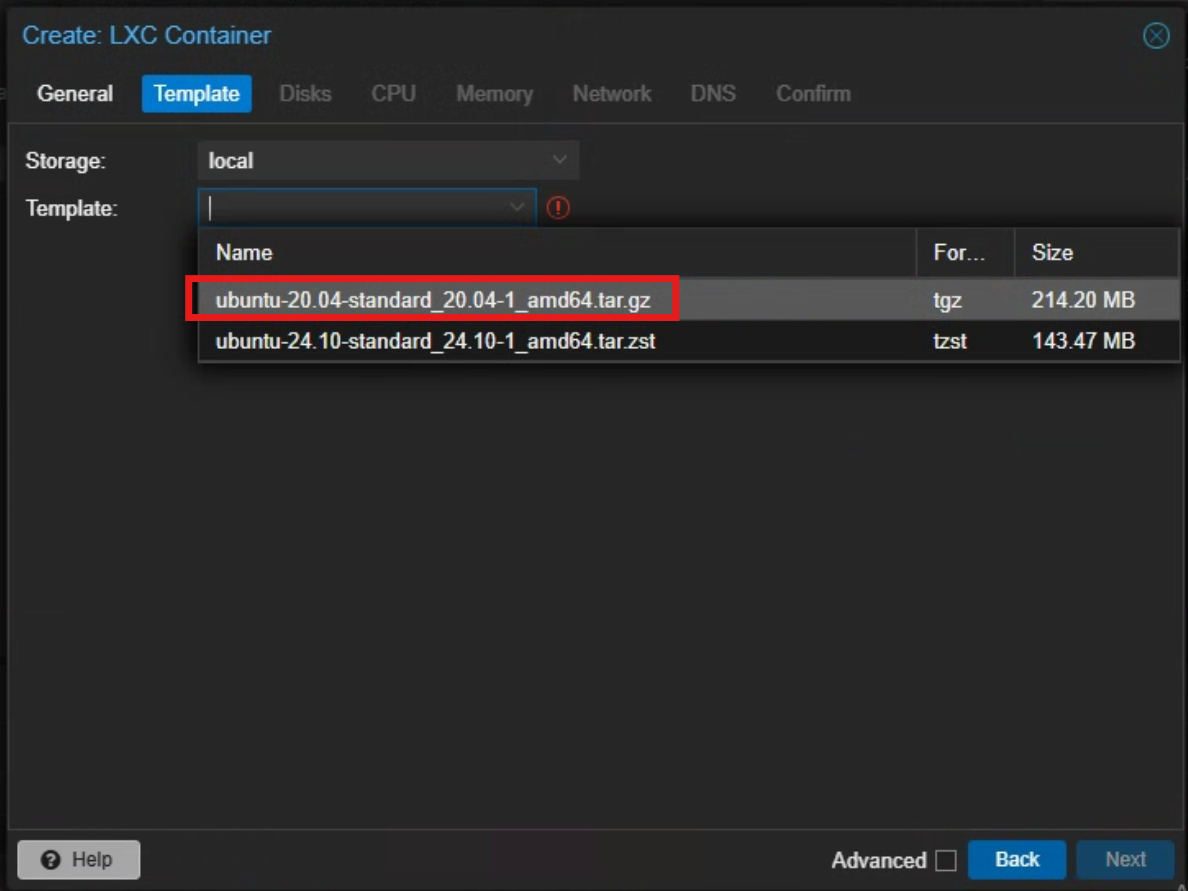The height and width of the screenshot is (891, 1188).
Task: Sort templates by Format column header
Action: tap(965, 252)
